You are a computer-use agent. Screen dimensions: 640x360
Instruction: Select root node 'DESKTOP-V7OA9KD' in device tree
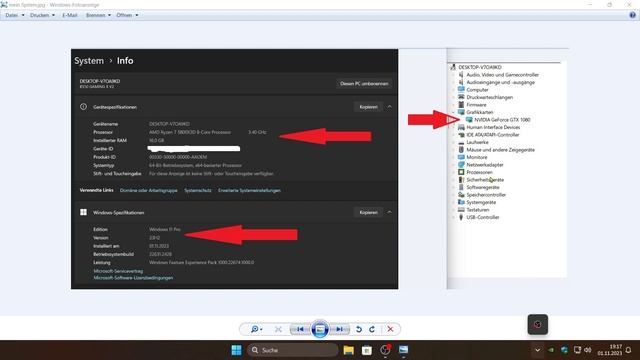click(480, 67)
